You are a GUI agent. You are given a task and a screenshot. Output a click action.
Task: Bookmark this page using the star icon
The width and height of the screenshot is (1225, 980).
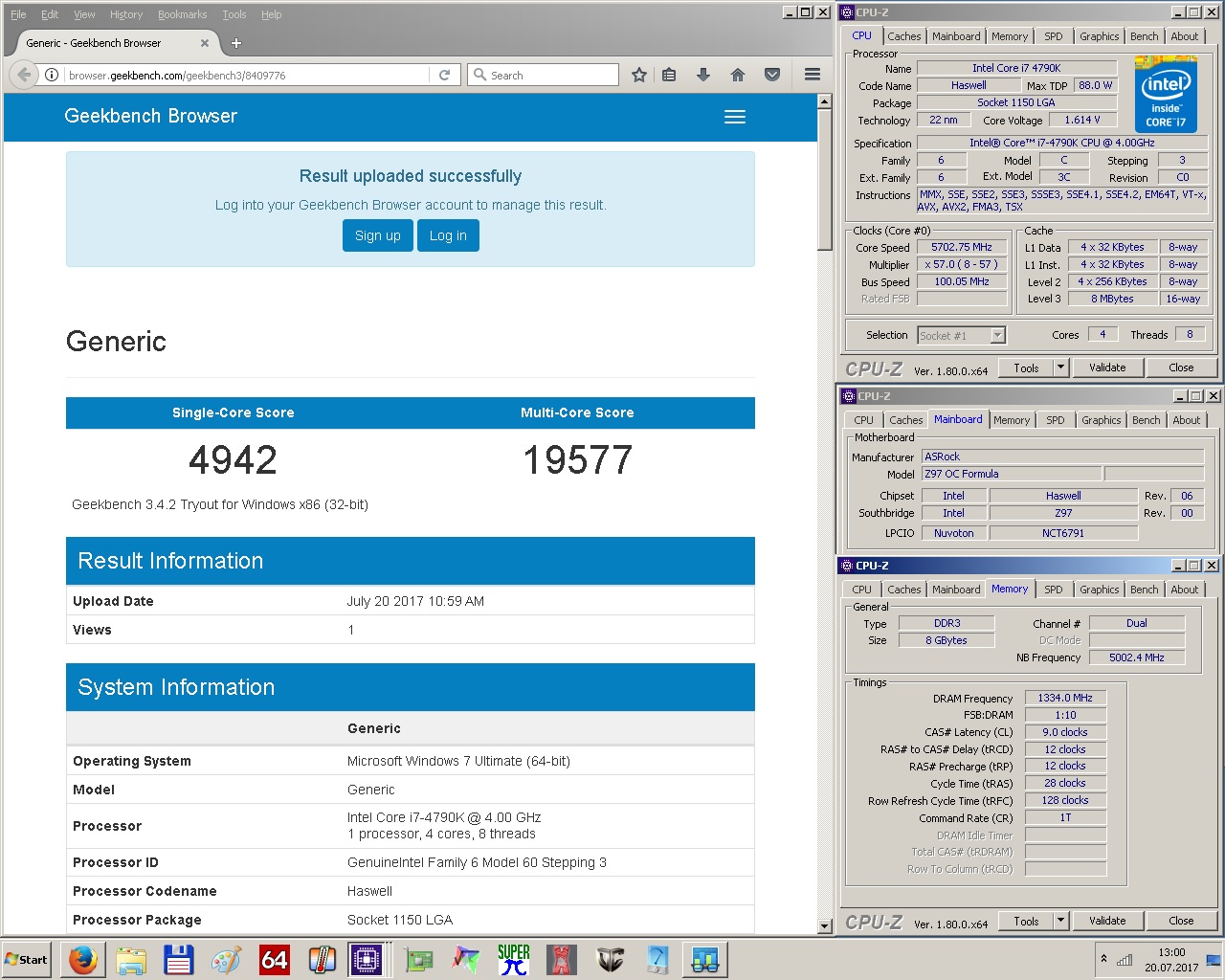639,75
